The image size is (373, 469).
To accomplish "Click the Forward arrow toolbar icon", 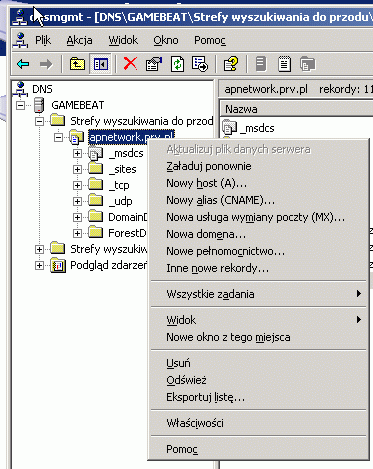I will pos(46,64).
